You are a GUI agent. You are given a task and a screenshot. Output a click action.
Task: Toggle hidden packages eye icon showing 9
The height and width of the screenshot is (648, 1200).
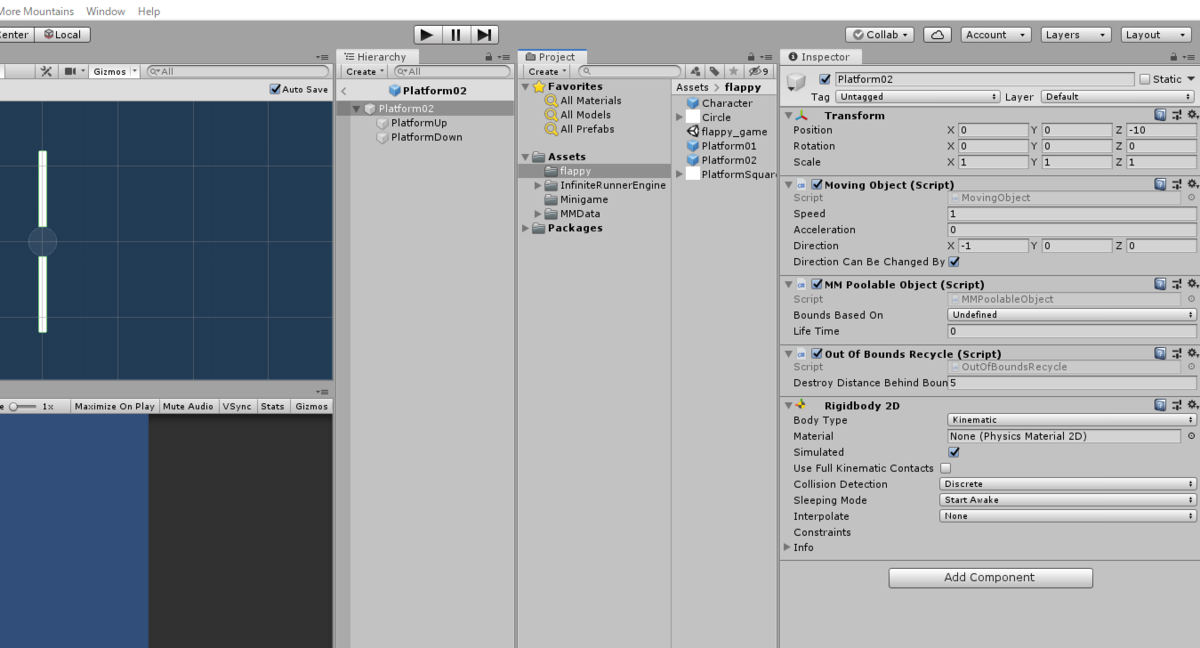click(x=759, y=71)
